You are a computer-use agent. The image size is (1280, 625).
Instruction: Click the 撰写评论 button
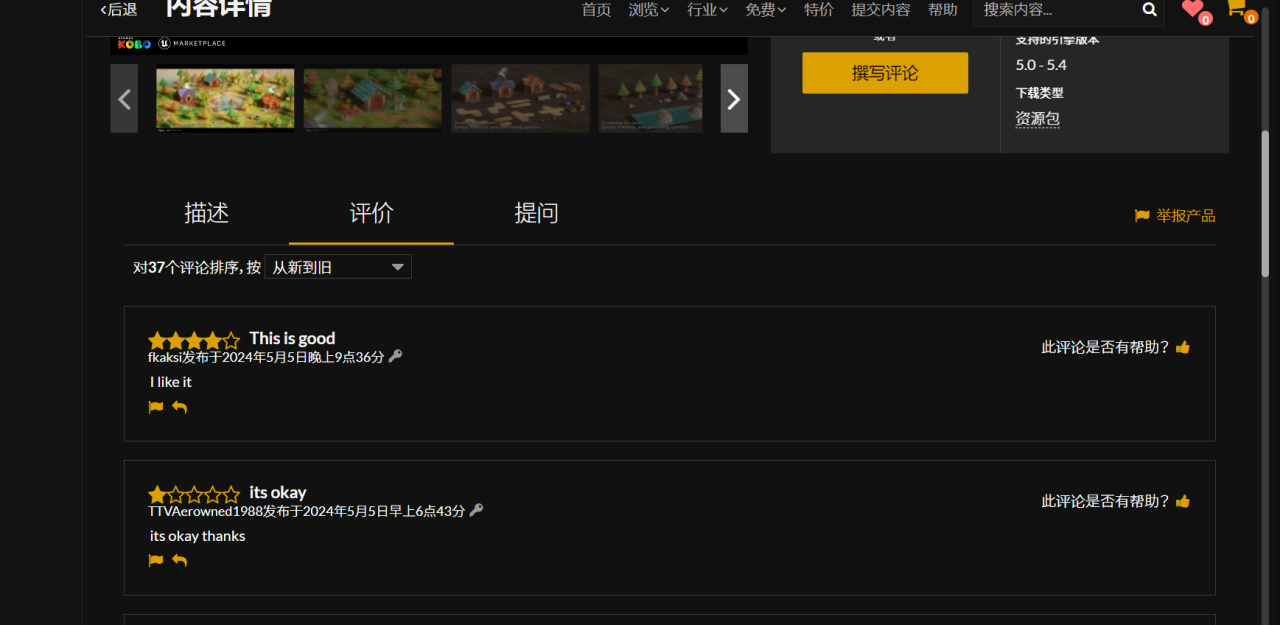coord(885,73)
